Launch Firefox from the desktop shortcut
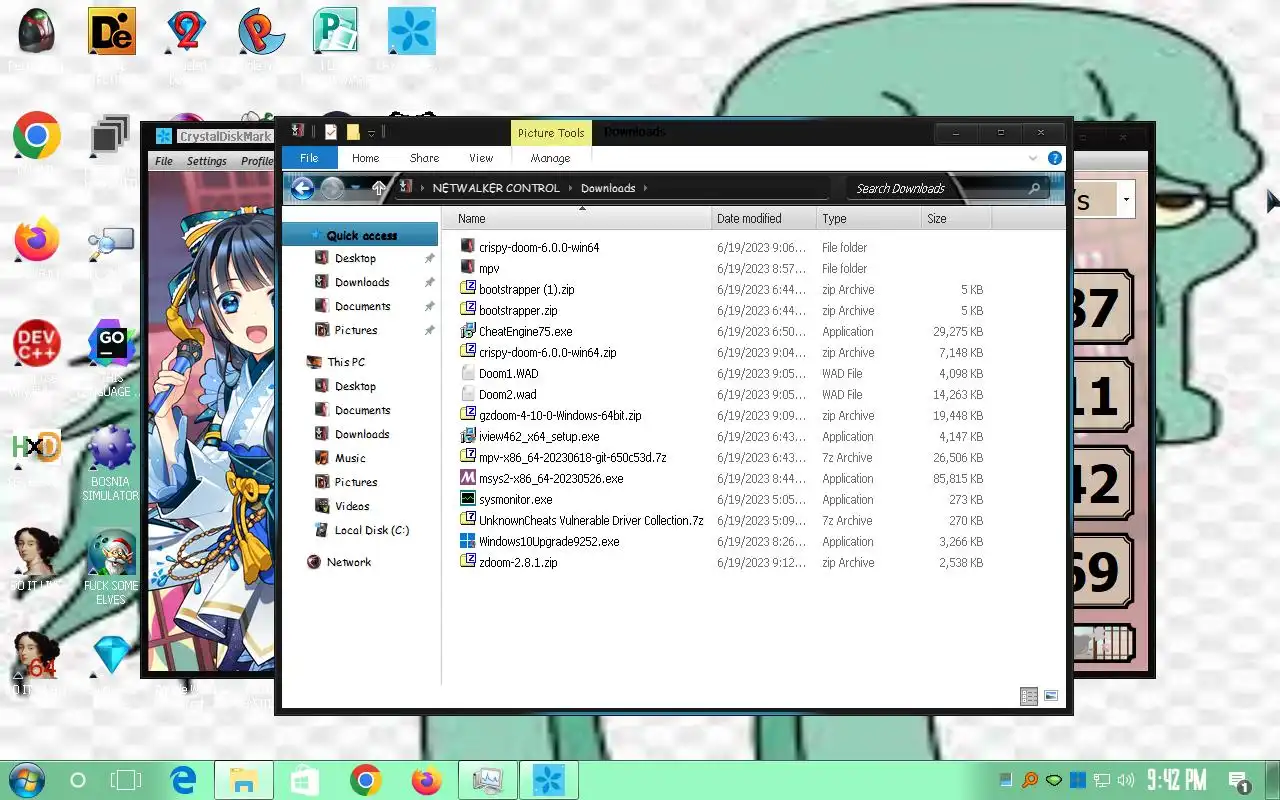This screenshot has height=800, width=1280. [37, 240]
